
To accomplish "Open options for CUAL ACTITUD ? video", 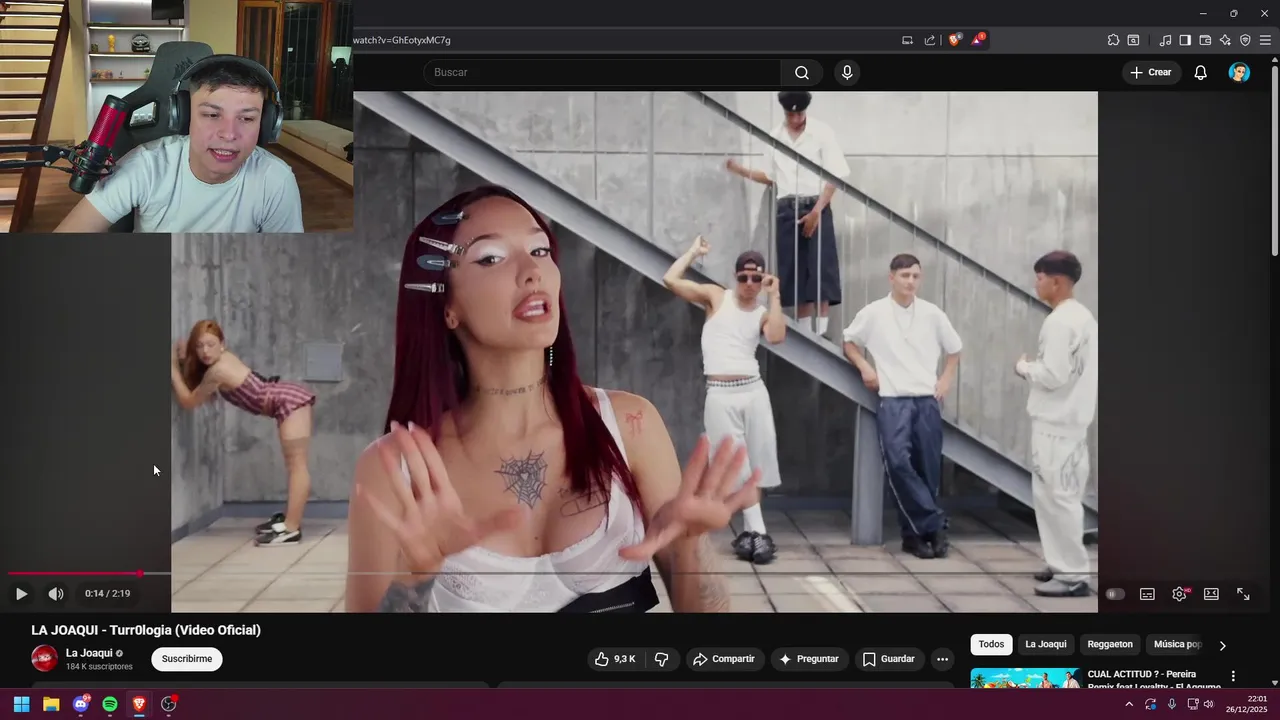I will click(x=1233, y=676).
